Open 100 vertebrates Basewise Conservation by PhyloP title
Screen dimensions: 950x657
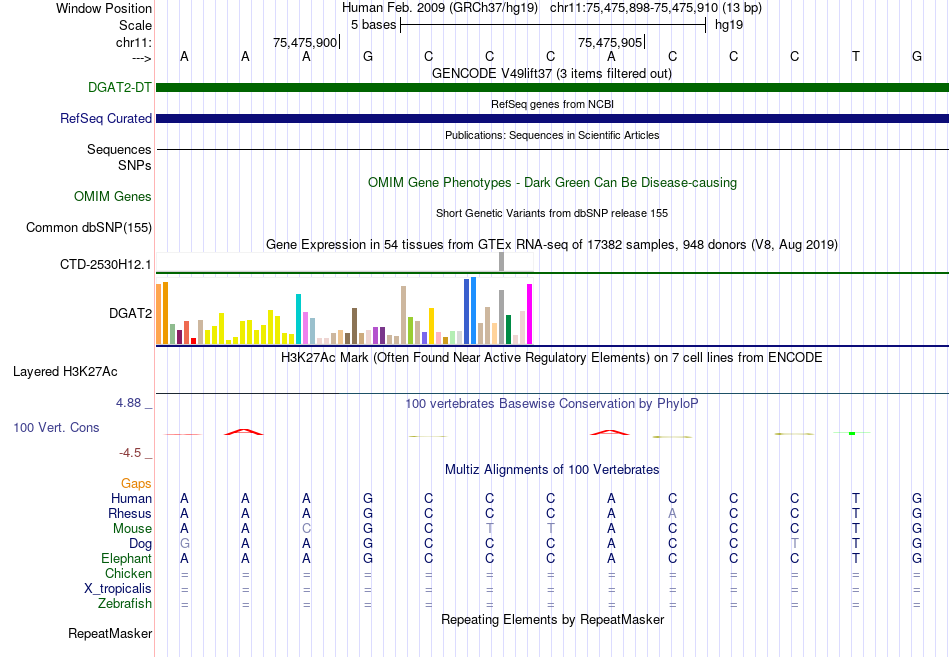point(552,404)
